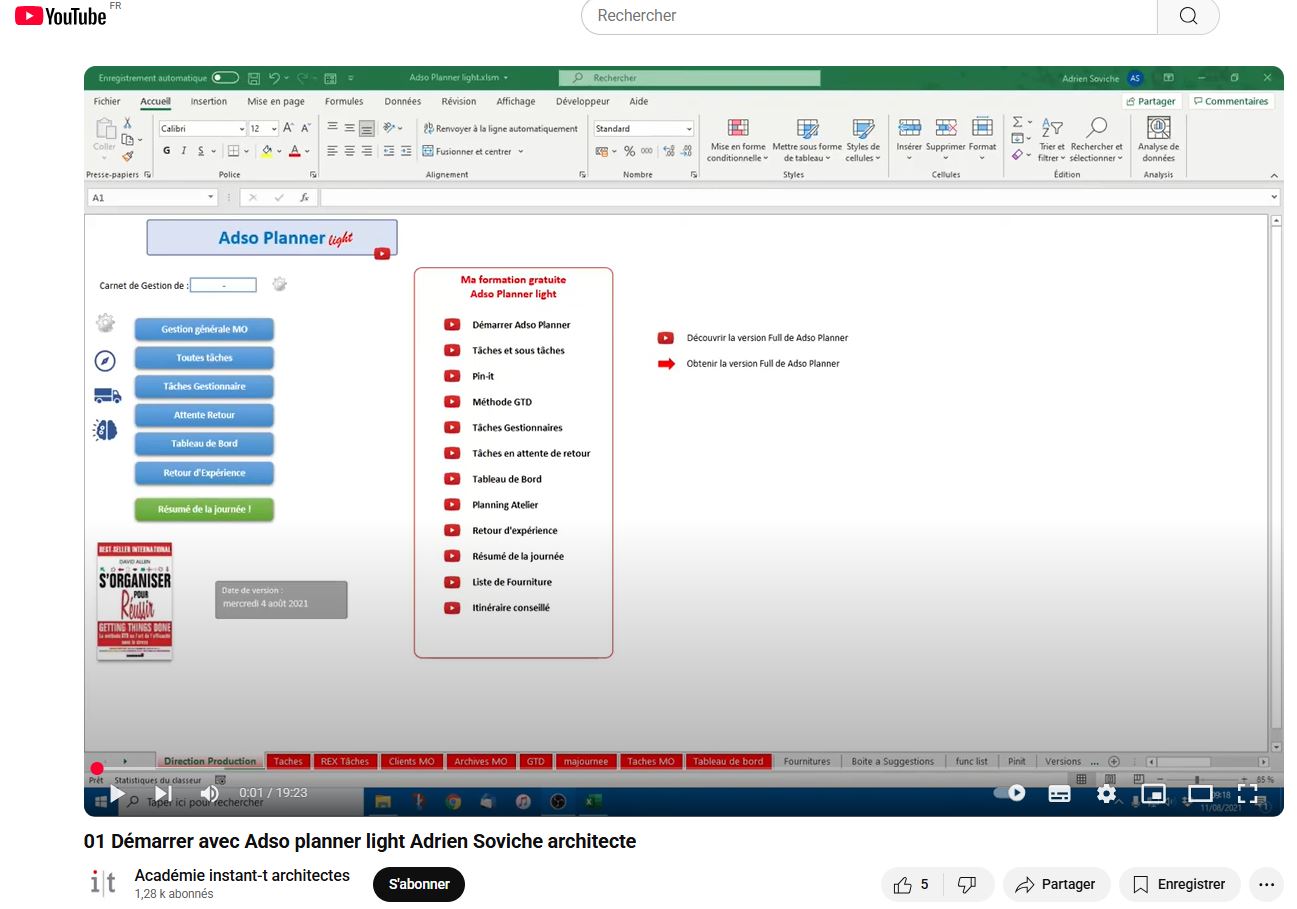The image size is (1297, 909).
Task: Open the miniplayer from player controls
Action: click(1153, 793)
